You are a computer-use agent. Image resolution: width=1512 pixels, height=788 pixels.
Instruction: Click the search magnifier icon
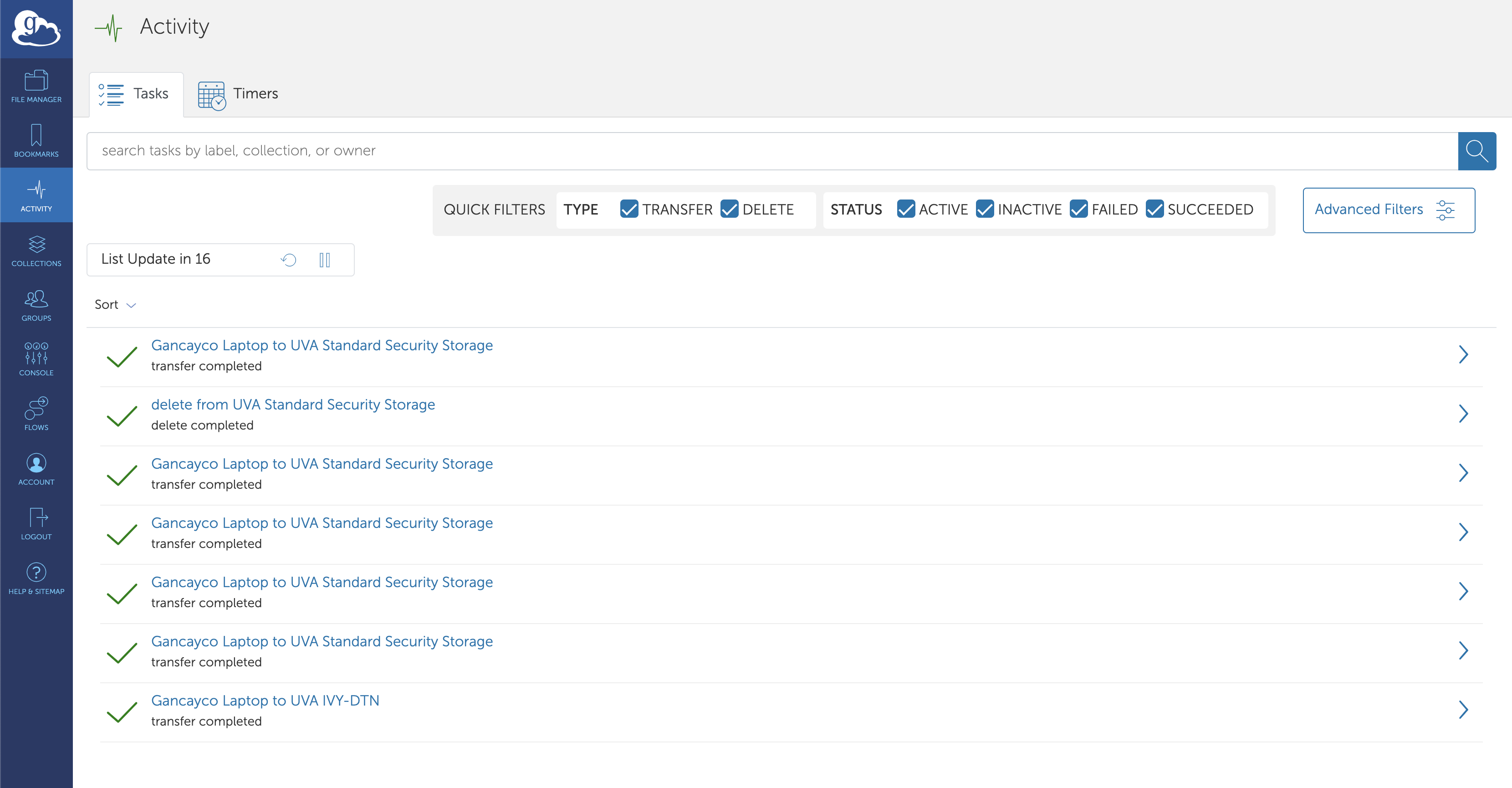[x=1477, y=151]
